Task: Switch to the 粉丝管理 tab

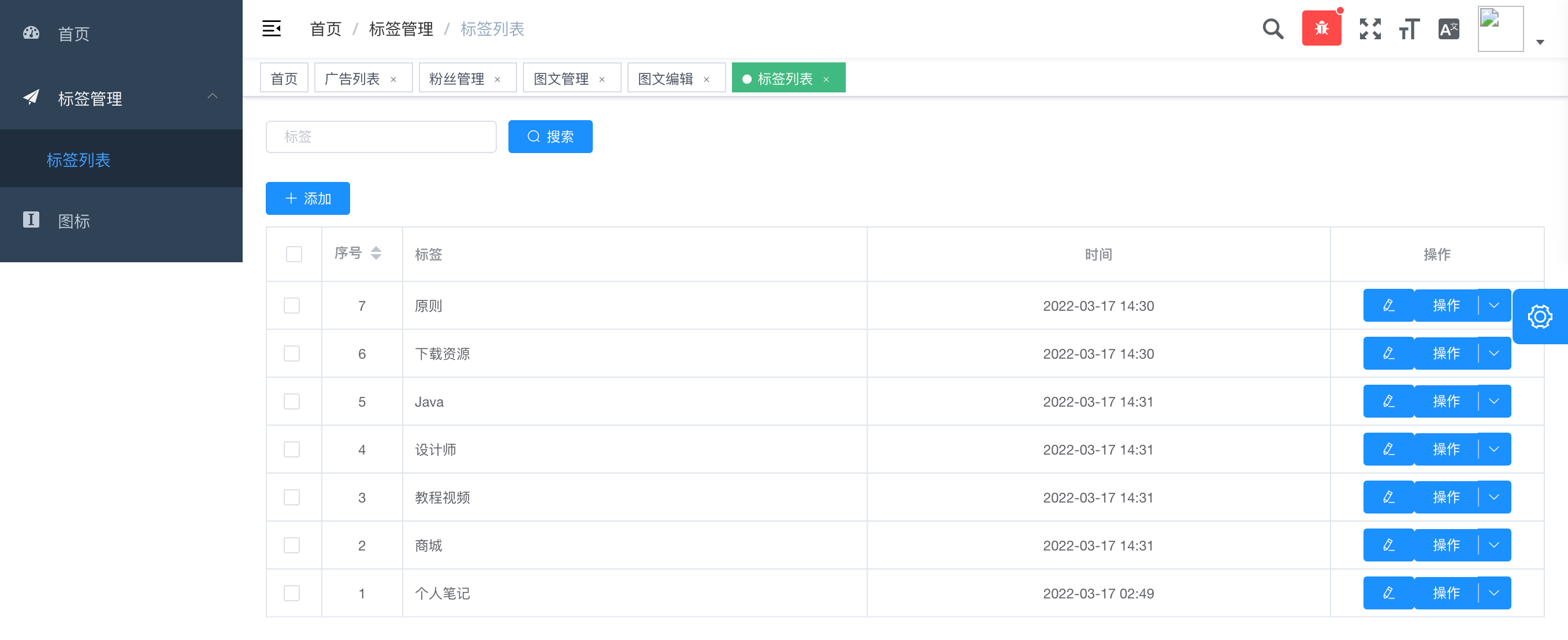Action: 456,79
